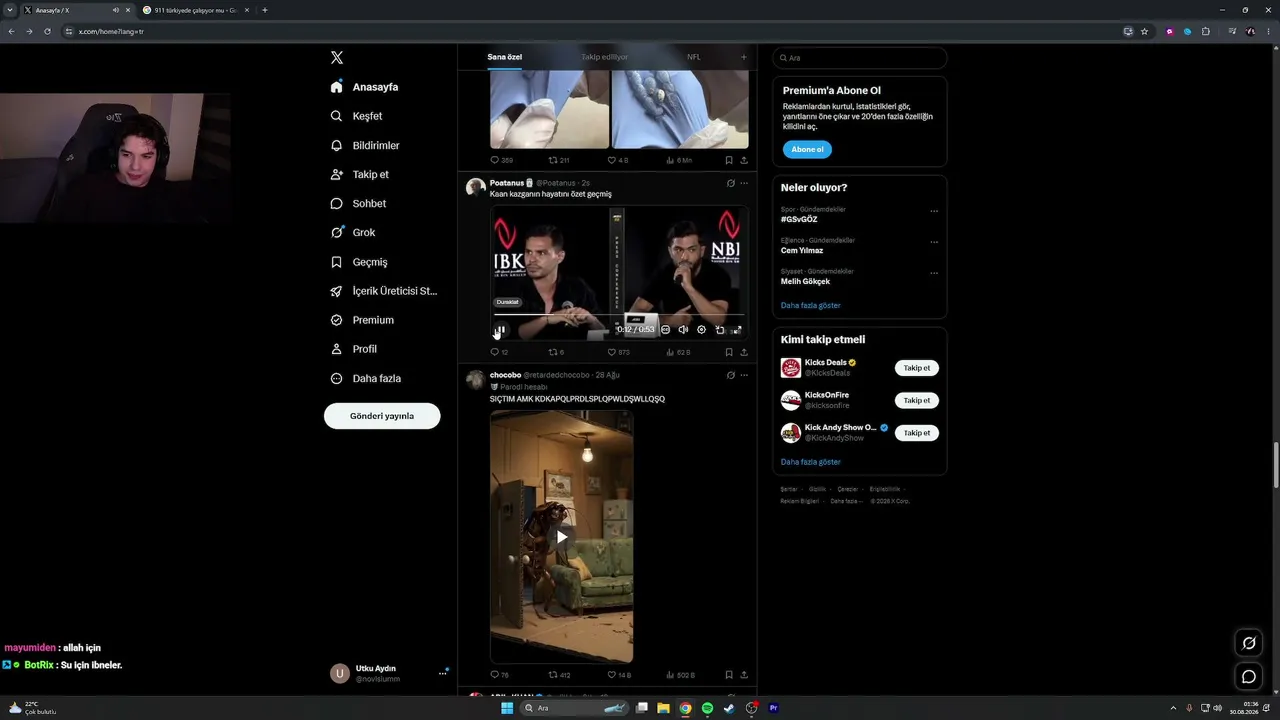The image size is (1280, 720).
Task: Share the chocobo post
Action: tap(744, 675)
